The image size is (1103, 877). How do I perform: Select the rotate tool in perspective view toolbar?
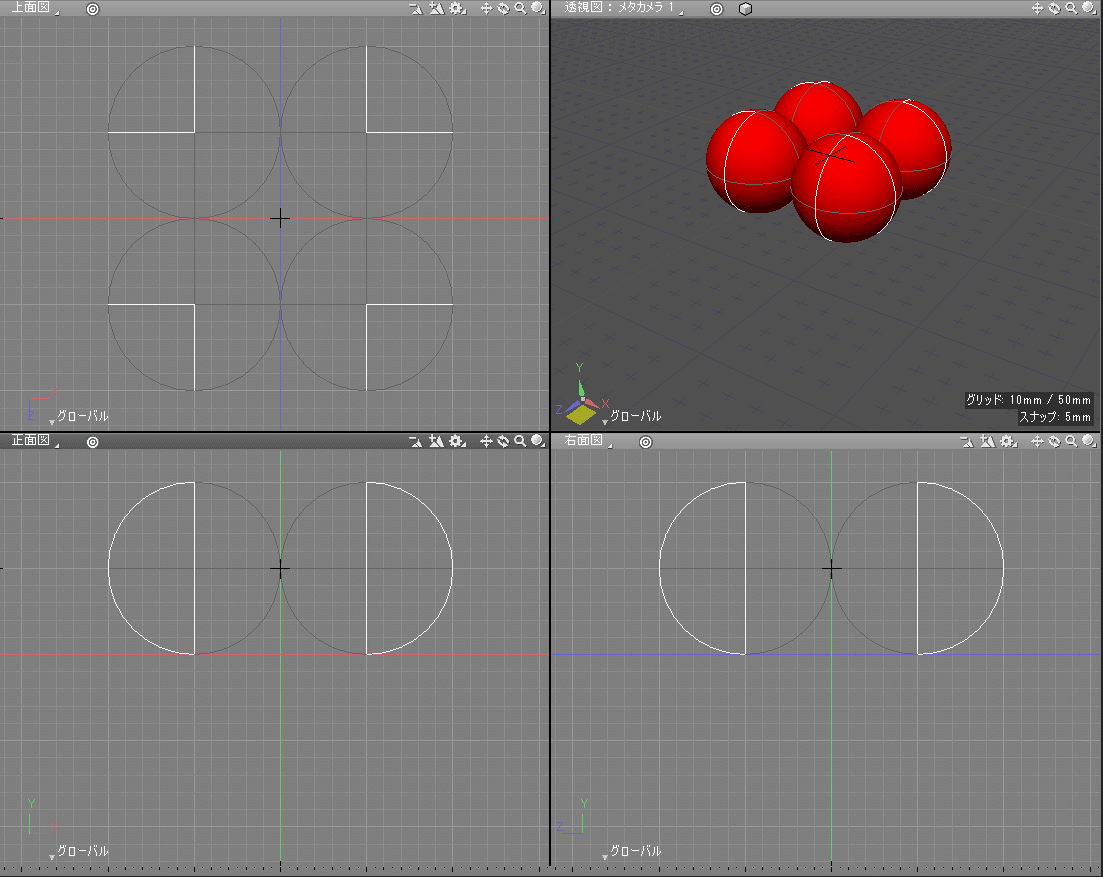pyautogui.click(x=1054, y=8)
